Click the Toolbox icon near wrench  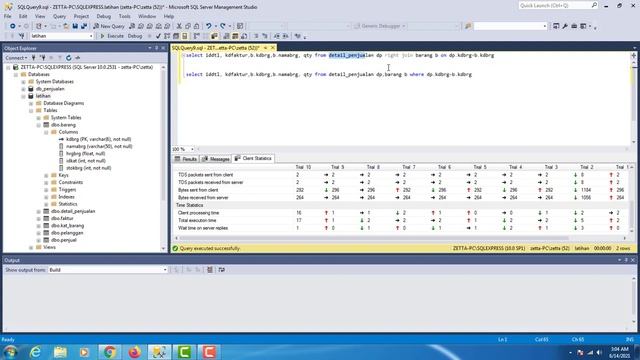coord(574,26)
